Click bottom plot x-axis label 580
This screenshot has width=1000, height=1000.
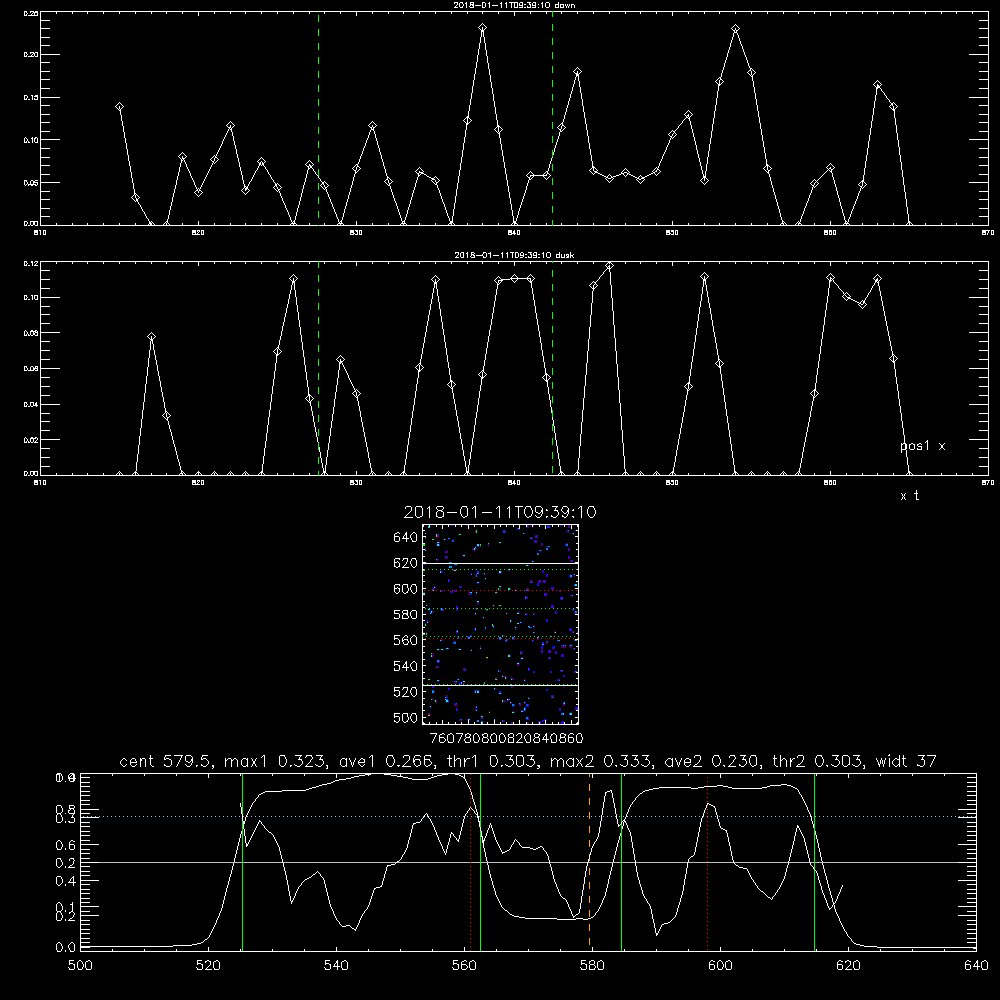[x=592, y=965]
